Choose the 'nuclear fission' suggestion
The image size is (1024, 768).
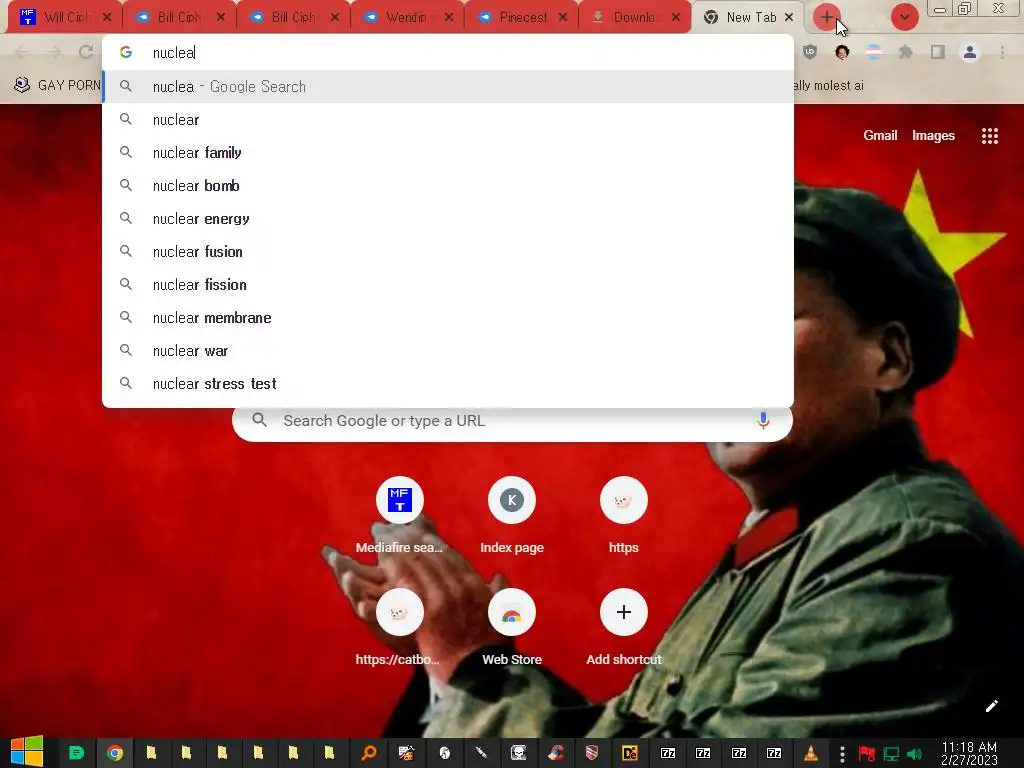click(448, 285)
